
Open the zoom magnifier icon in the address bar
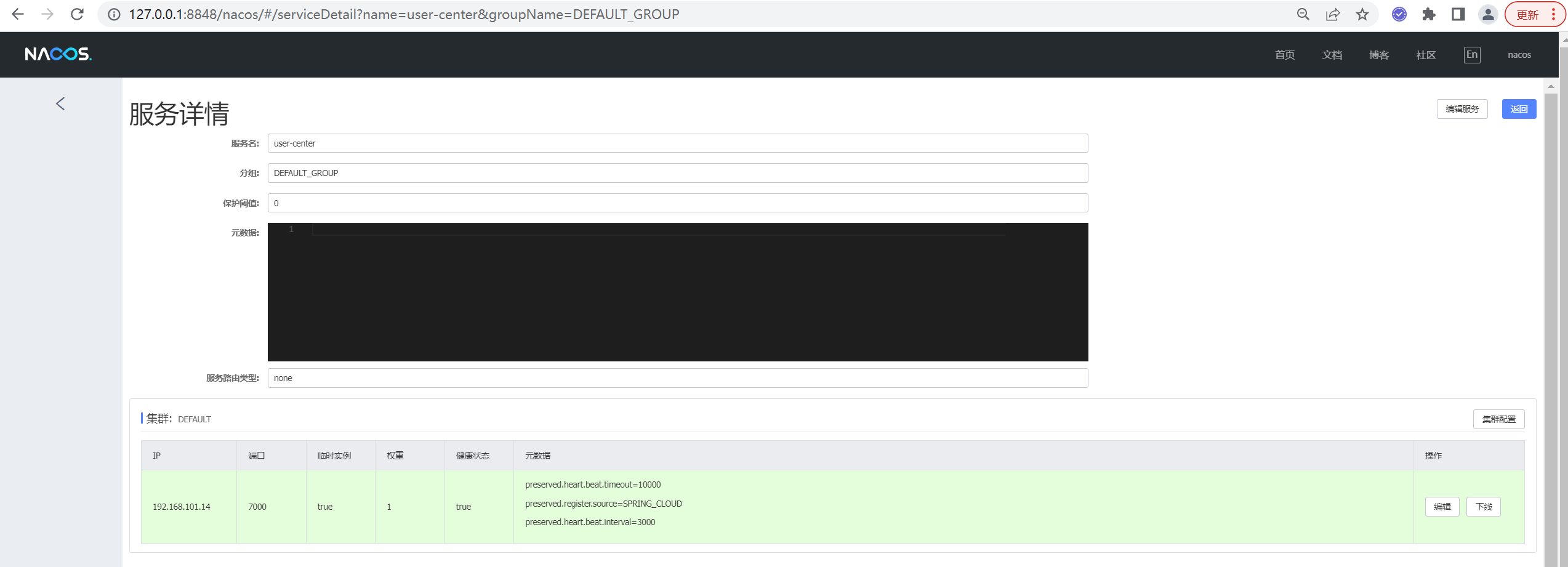(1303, 14)
